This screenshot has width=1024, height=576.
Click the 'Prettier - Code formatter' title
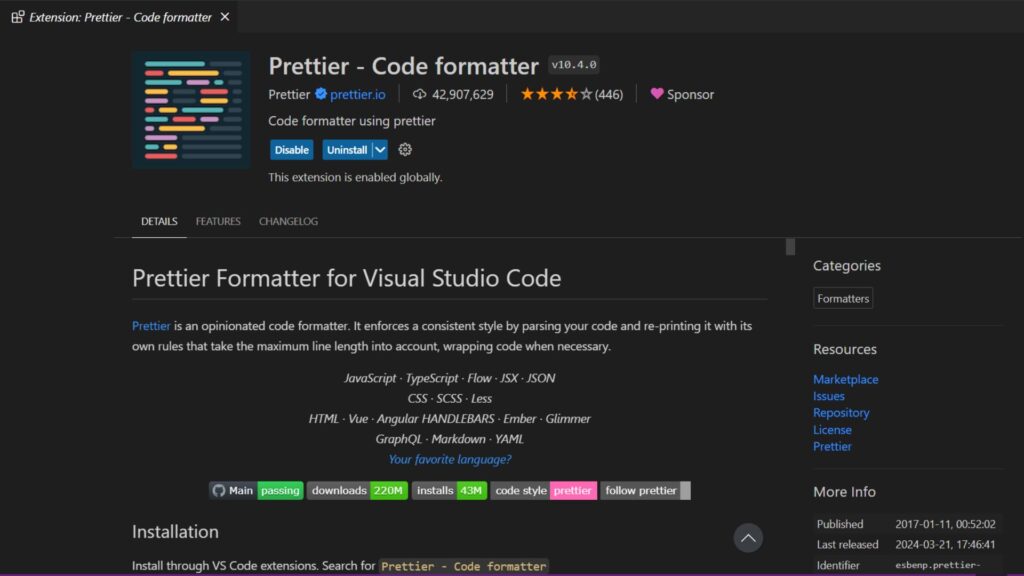tap(404, 65)
